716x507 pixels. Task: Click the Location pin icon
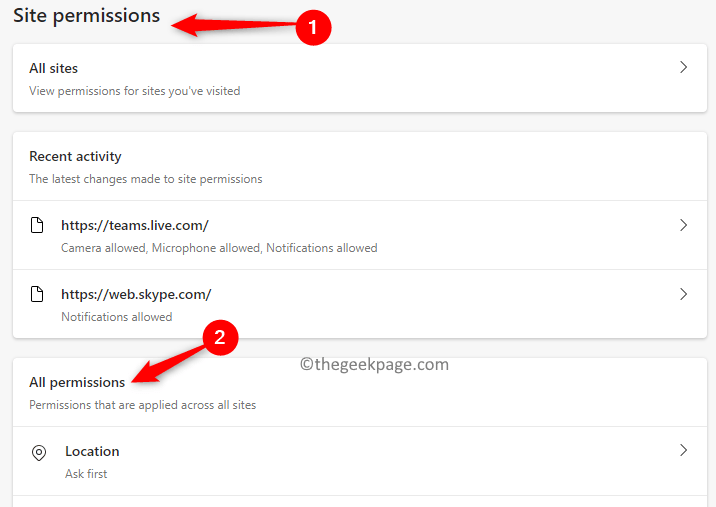point(39,452)
